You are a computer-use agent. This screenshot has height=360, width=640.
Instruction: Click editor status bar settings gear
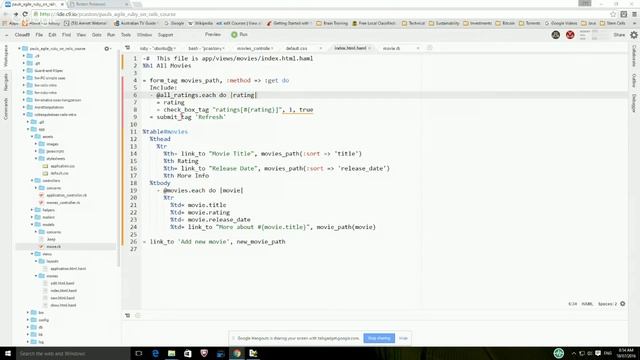[622, 304]
